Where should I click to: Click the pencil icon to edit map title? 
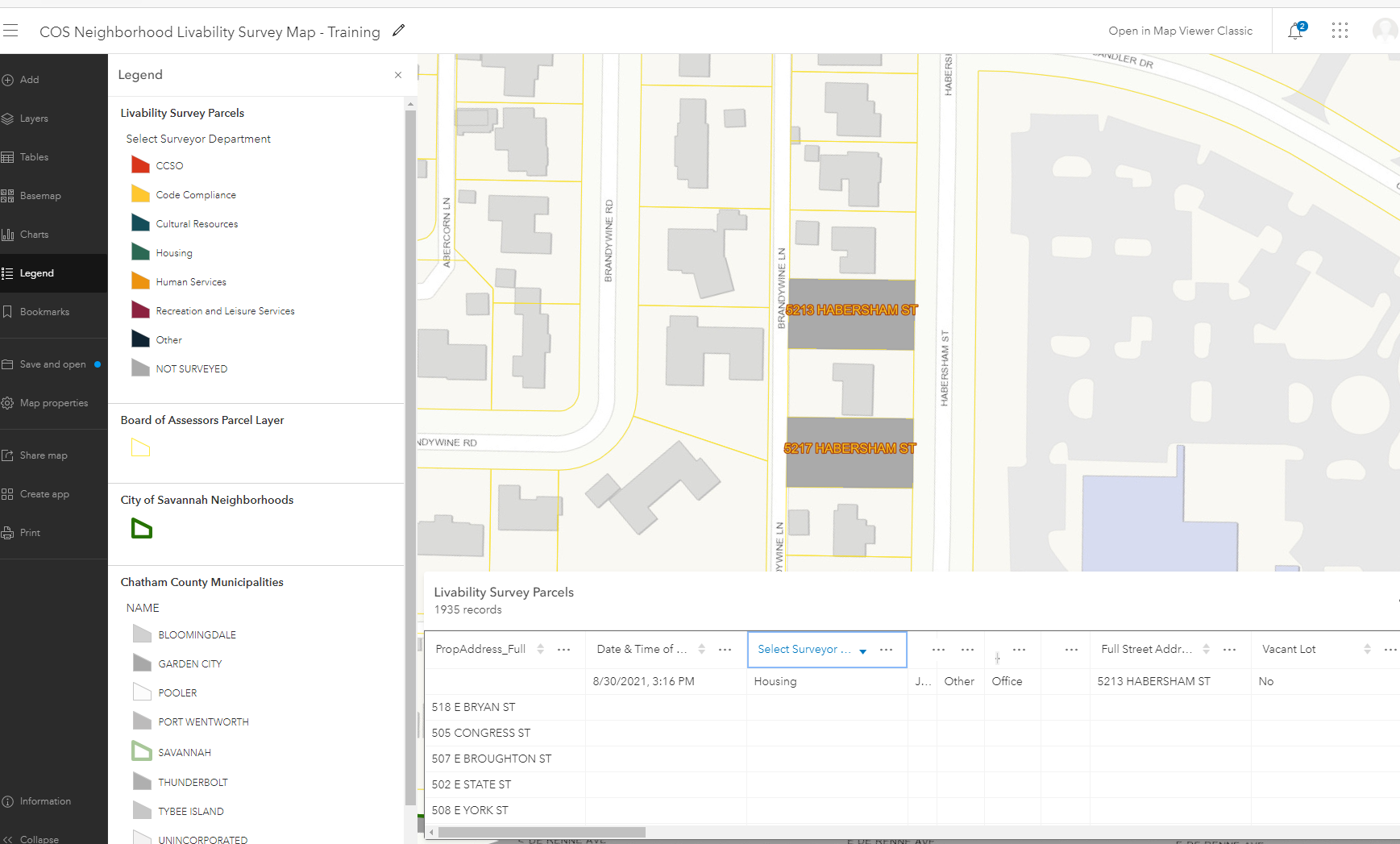pos(398,31)
